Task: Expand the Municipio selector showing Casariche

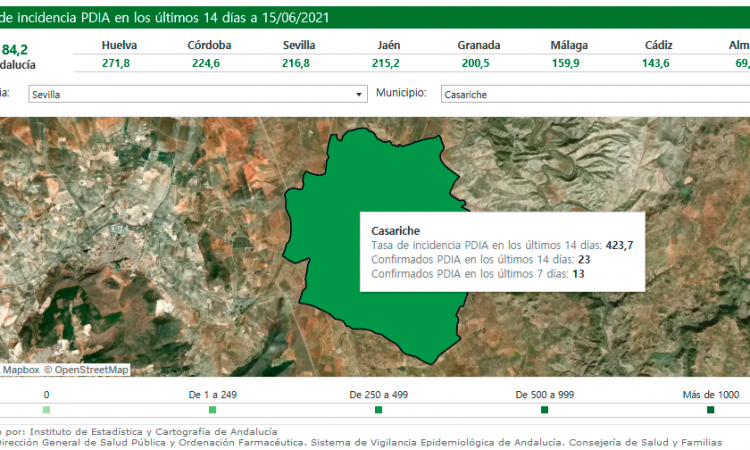Action: point(590,94)
